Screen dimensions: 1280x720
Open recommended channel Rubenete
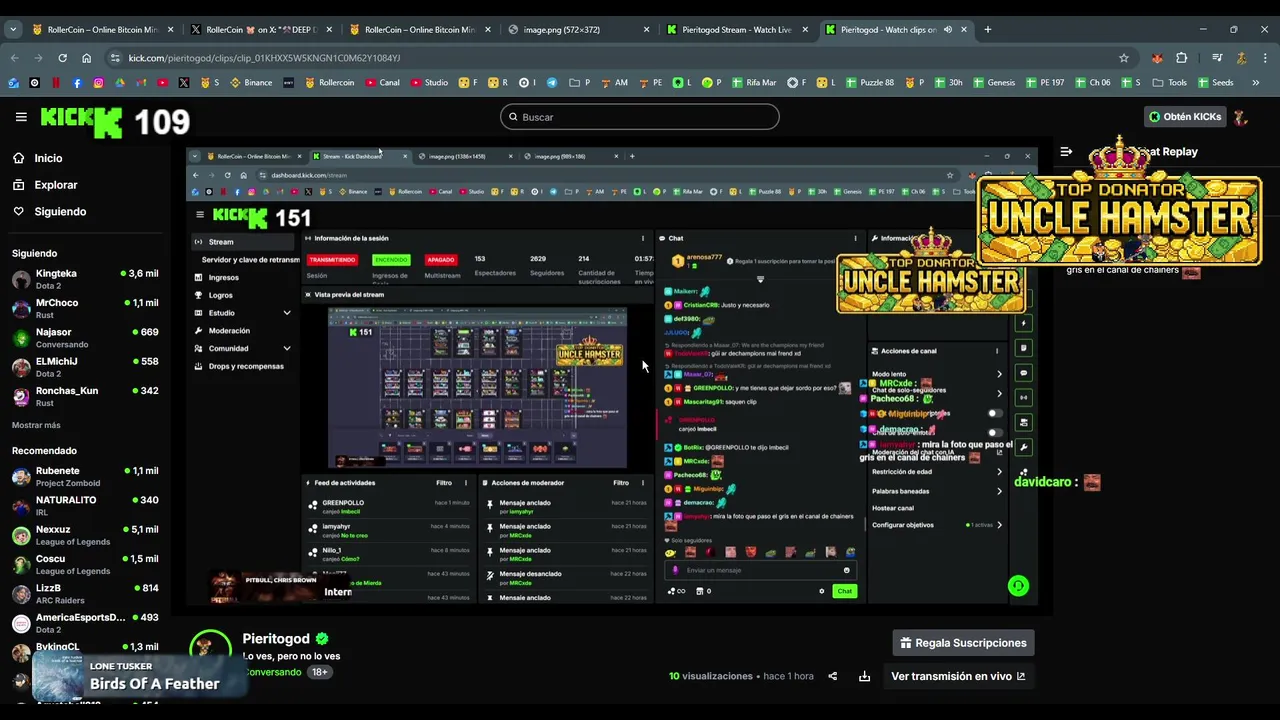click(x=85, y=476)
